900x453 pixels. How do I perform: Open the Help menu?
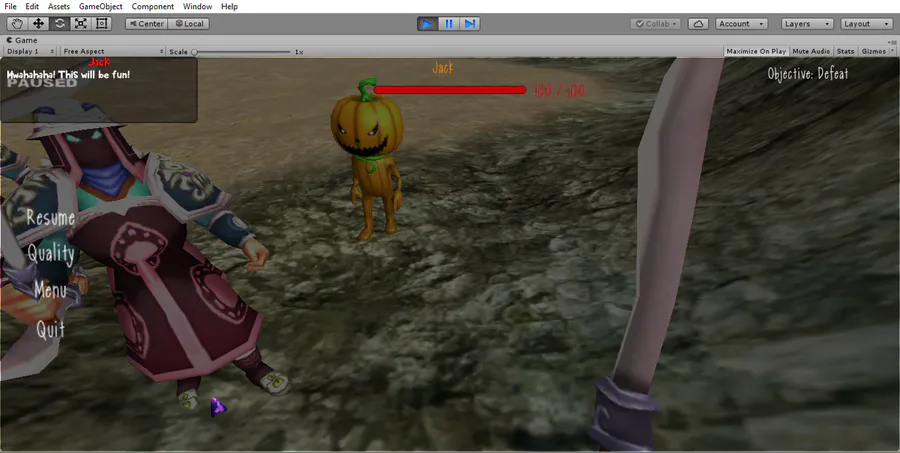click(x=229, y=6)
